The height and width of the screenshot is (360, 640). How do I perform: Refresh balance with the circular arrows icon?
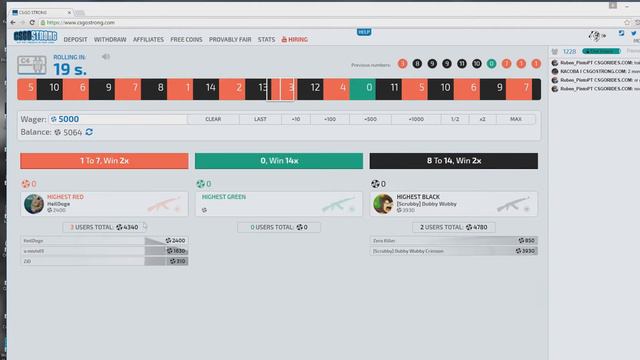point(89,132)
